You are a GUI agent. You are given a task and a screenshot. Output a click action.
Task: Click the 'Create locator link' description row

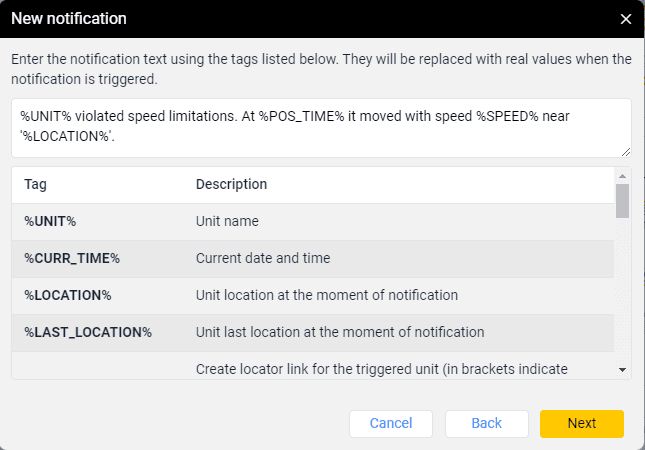(382, 368)
